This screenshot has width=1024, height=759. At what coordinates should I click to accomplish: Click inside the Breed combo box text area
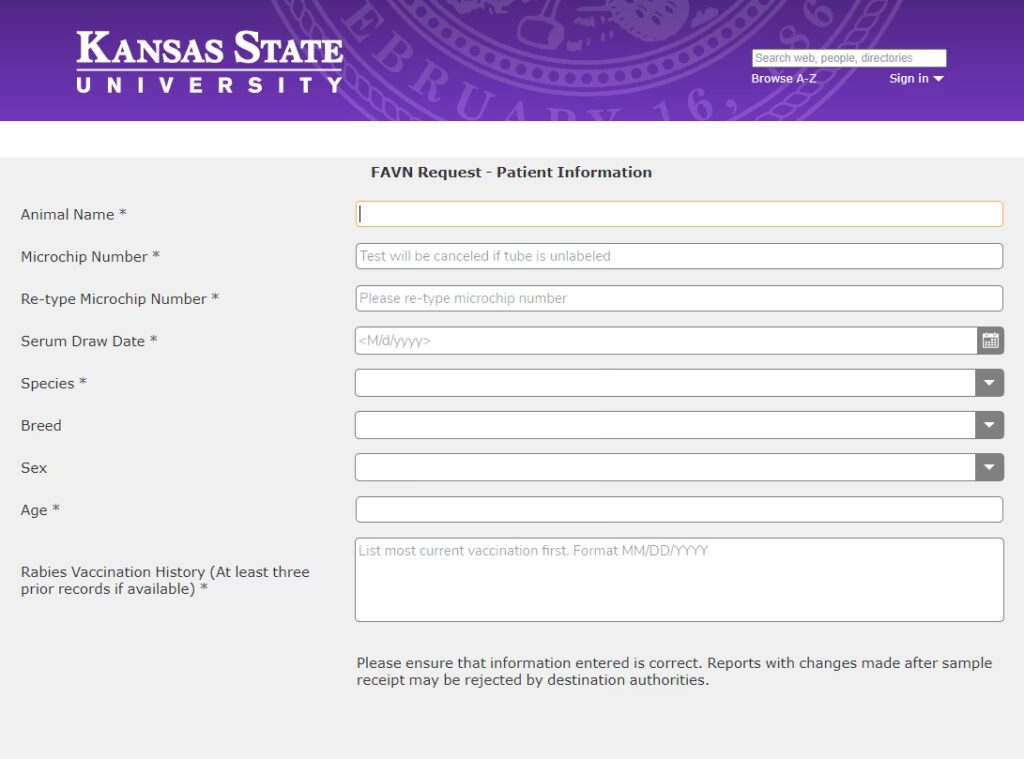click(665, 425)
